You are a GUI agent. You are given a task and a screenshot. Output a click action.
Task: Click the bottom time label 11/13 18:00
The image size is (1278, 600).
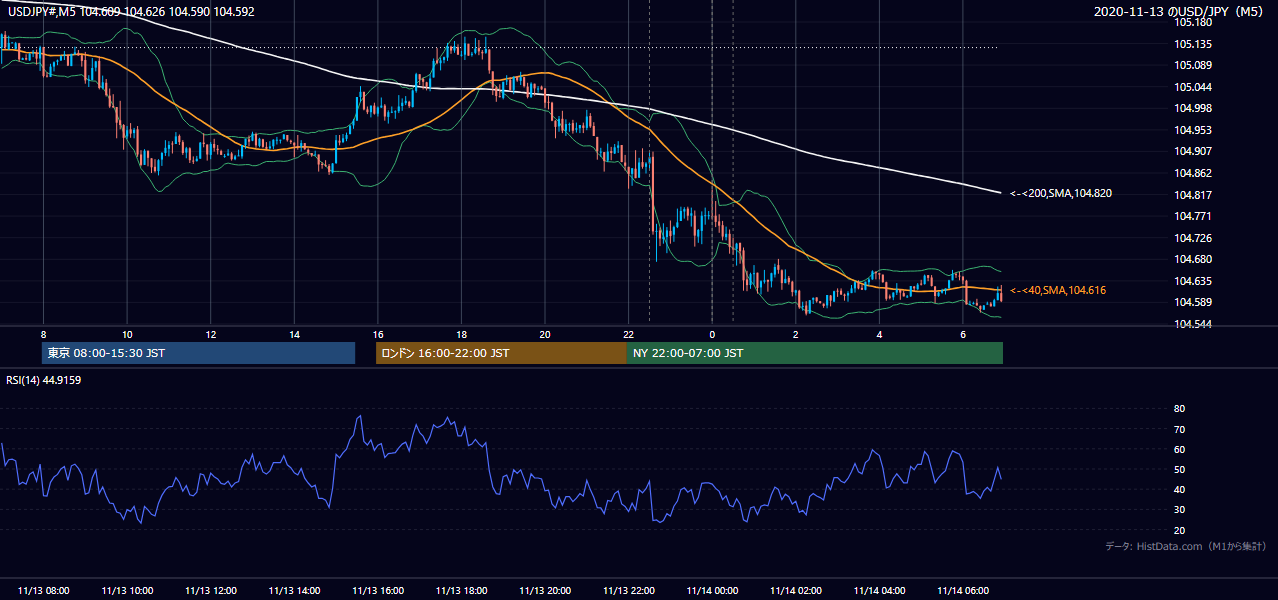(461, 591)
